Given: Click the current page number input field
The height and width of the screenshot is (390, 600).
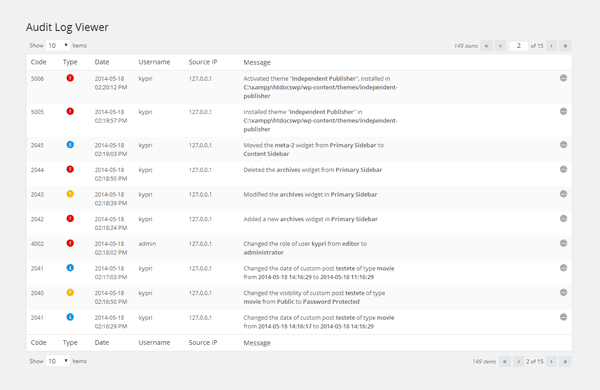Looking at the screenshot, I should point(518,46).
